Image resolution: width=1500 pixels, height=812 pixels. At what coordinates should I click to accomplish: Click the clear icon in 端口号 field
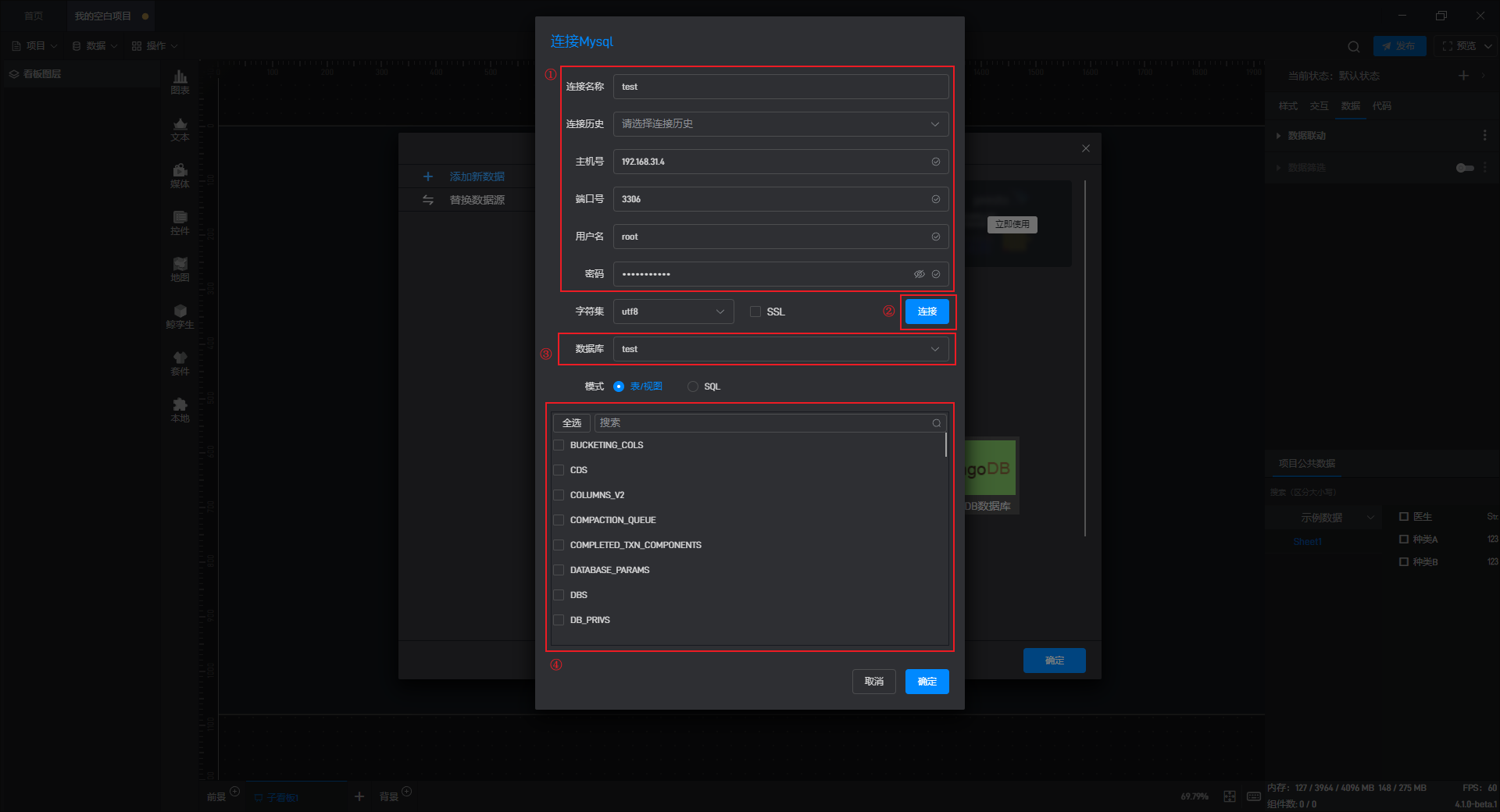(x=935, y=199)
